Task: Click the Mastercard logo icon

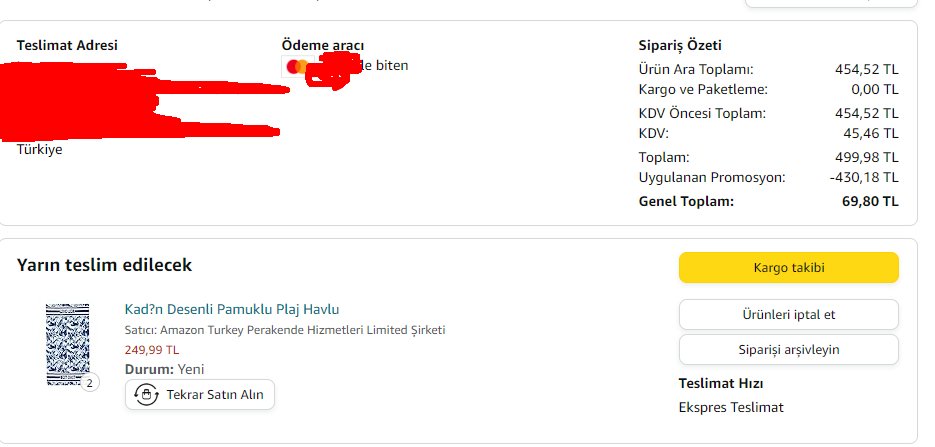Action: pyautogui.click(x=295, y=67)
